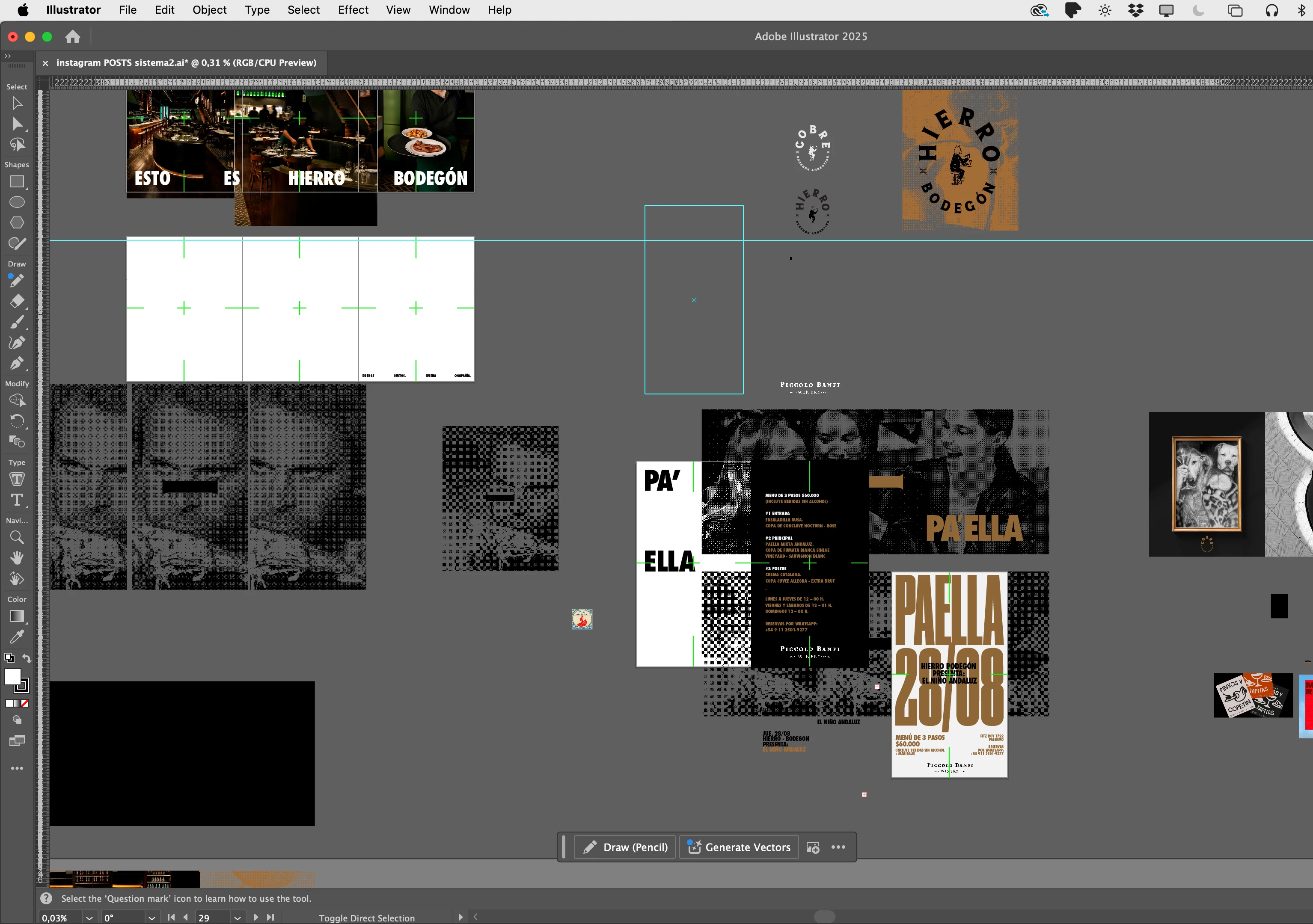Select the Type (T) tool

point(17,500)
